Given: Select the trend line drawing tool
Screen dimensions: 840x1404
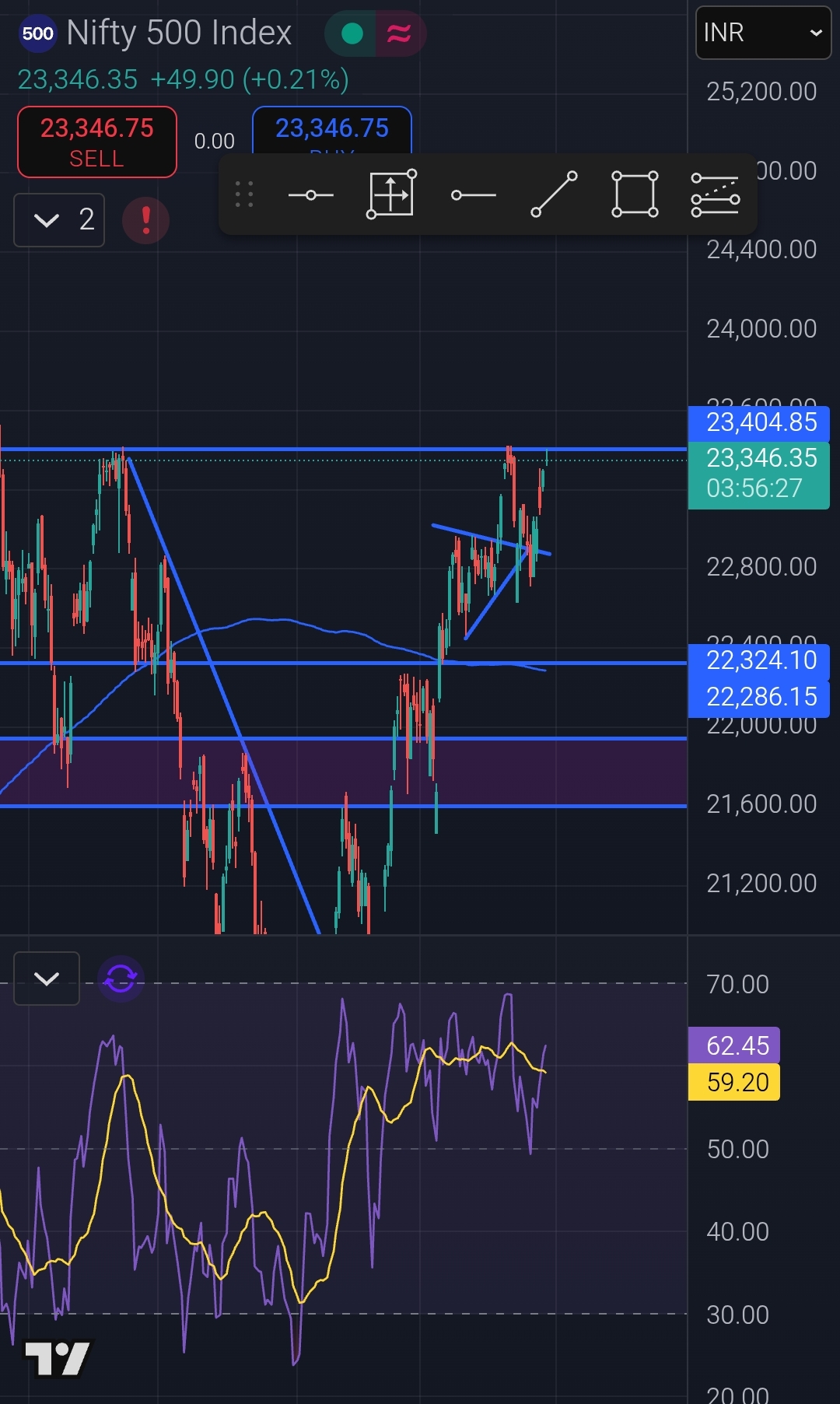Looking at the screenshot, I should 554,194.
